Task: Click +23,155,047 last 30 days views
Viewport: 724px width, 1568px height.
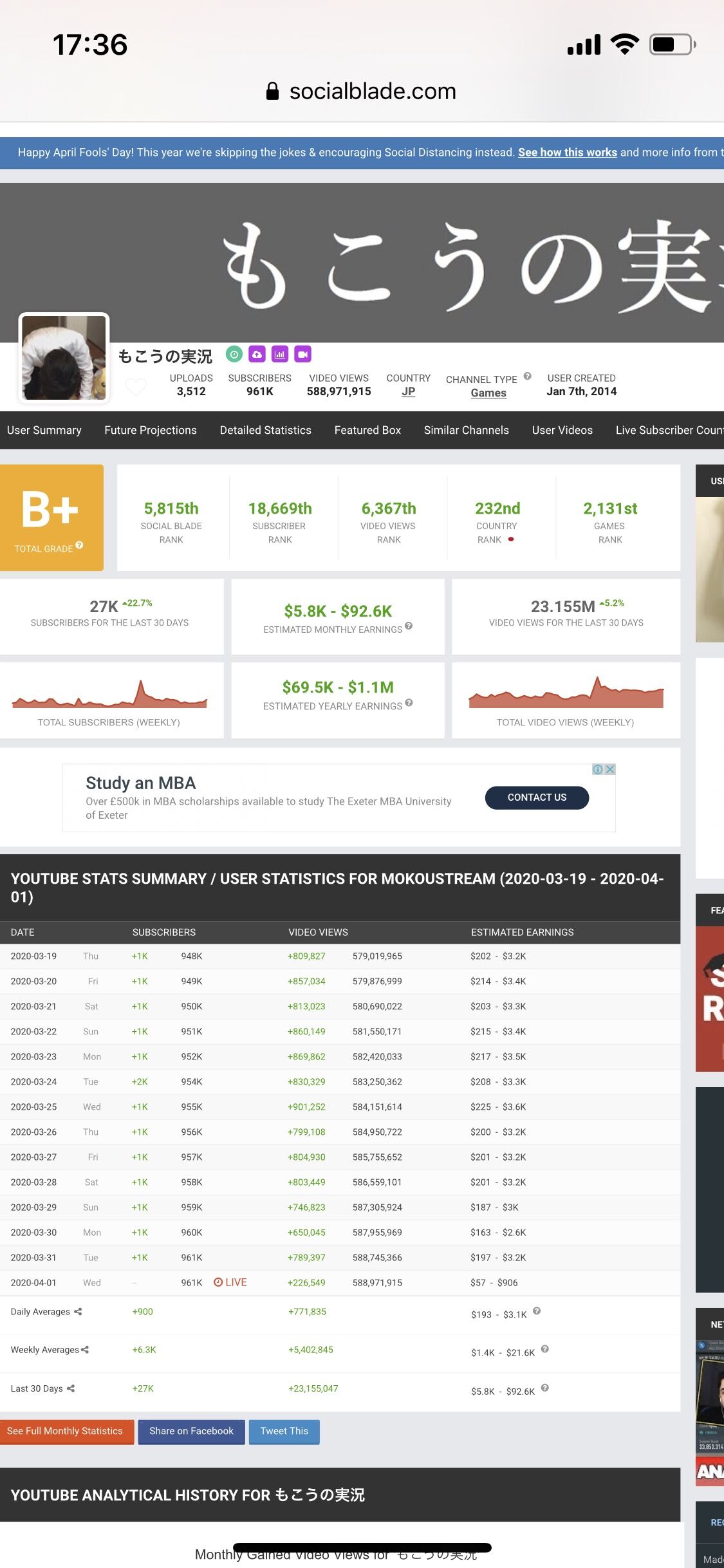Action: [x=313, y=1388]
